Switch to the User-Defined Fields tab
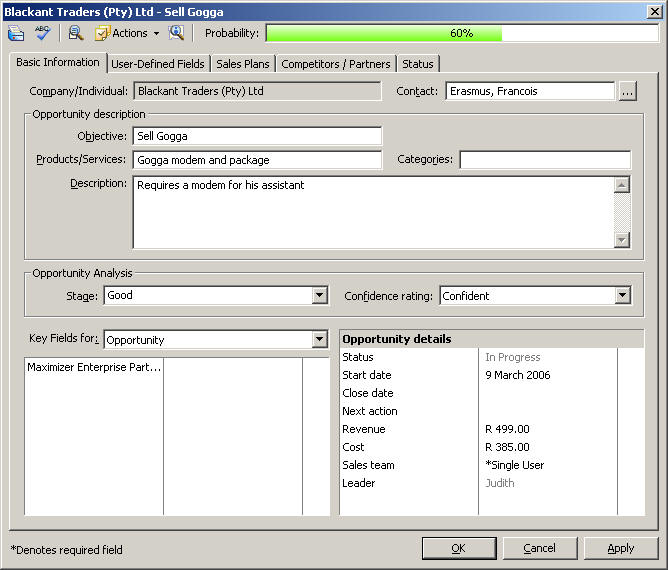Image resolution: width=668 pixels, height=570 pixels. (x=157, y=64)
